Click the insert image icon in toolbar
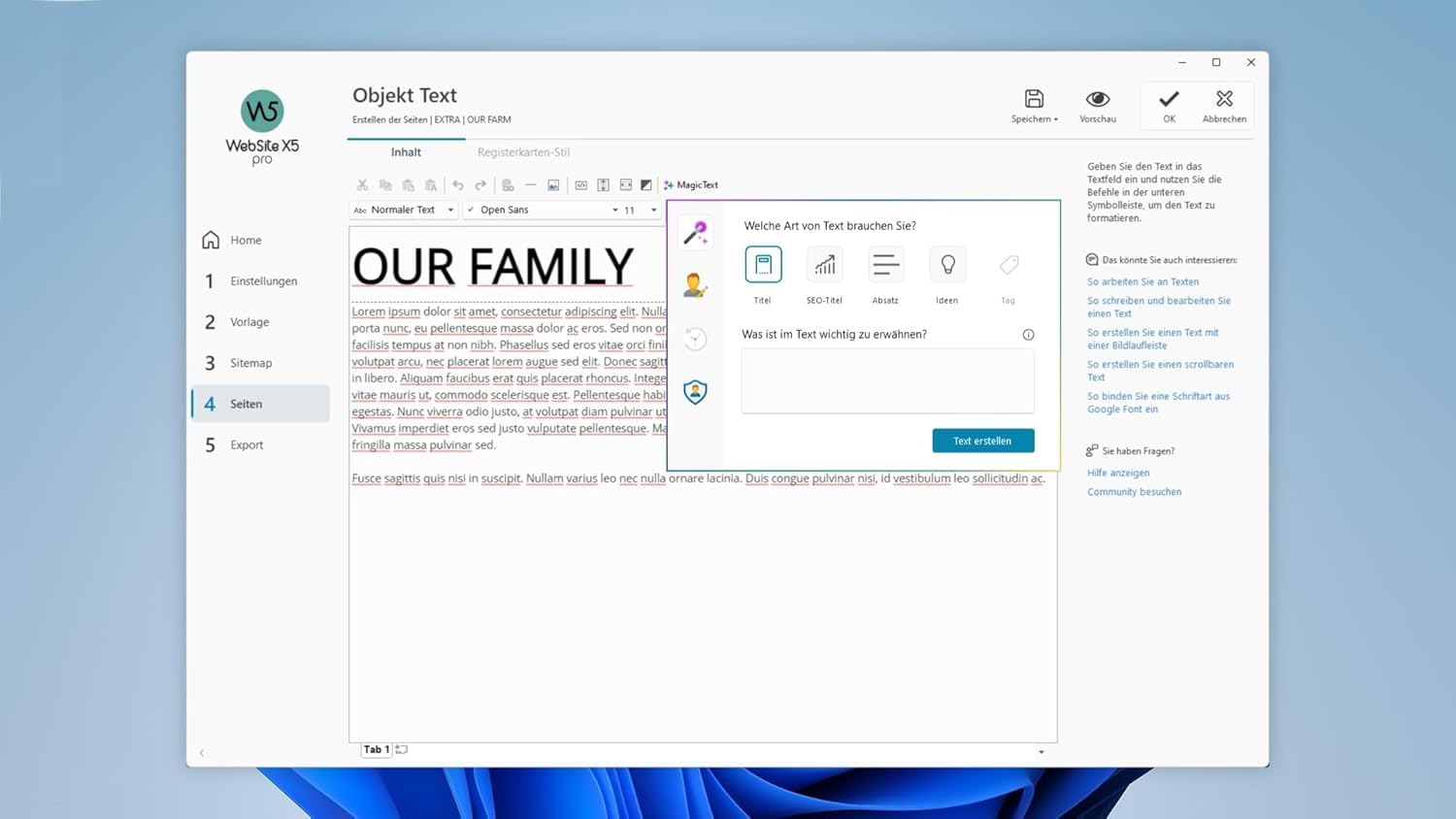The image size is (1456, 819). tap(553, 185)
